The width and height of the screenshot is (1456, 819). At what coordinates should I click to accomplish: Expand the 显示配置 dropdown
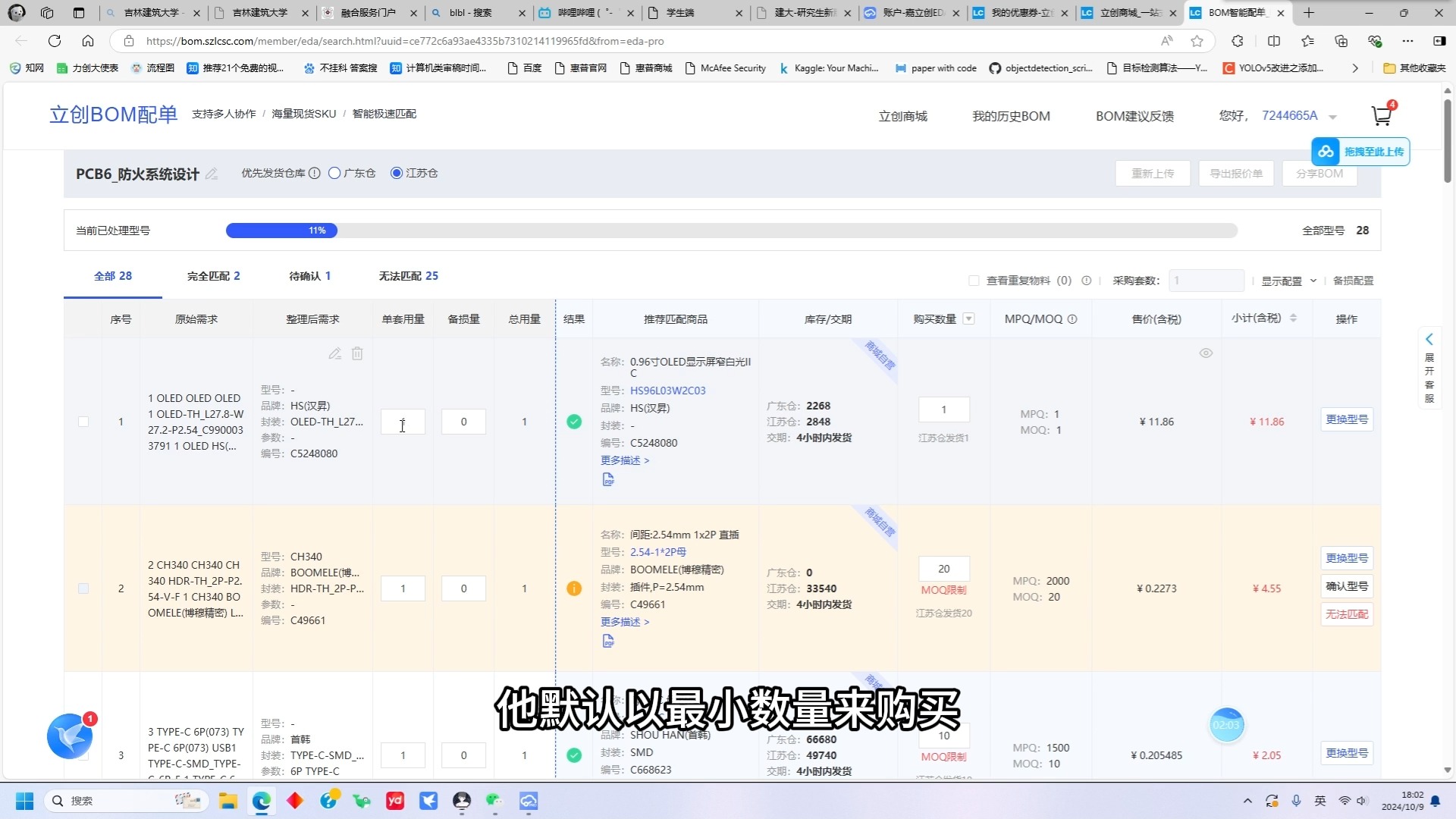coord(1289,281)
